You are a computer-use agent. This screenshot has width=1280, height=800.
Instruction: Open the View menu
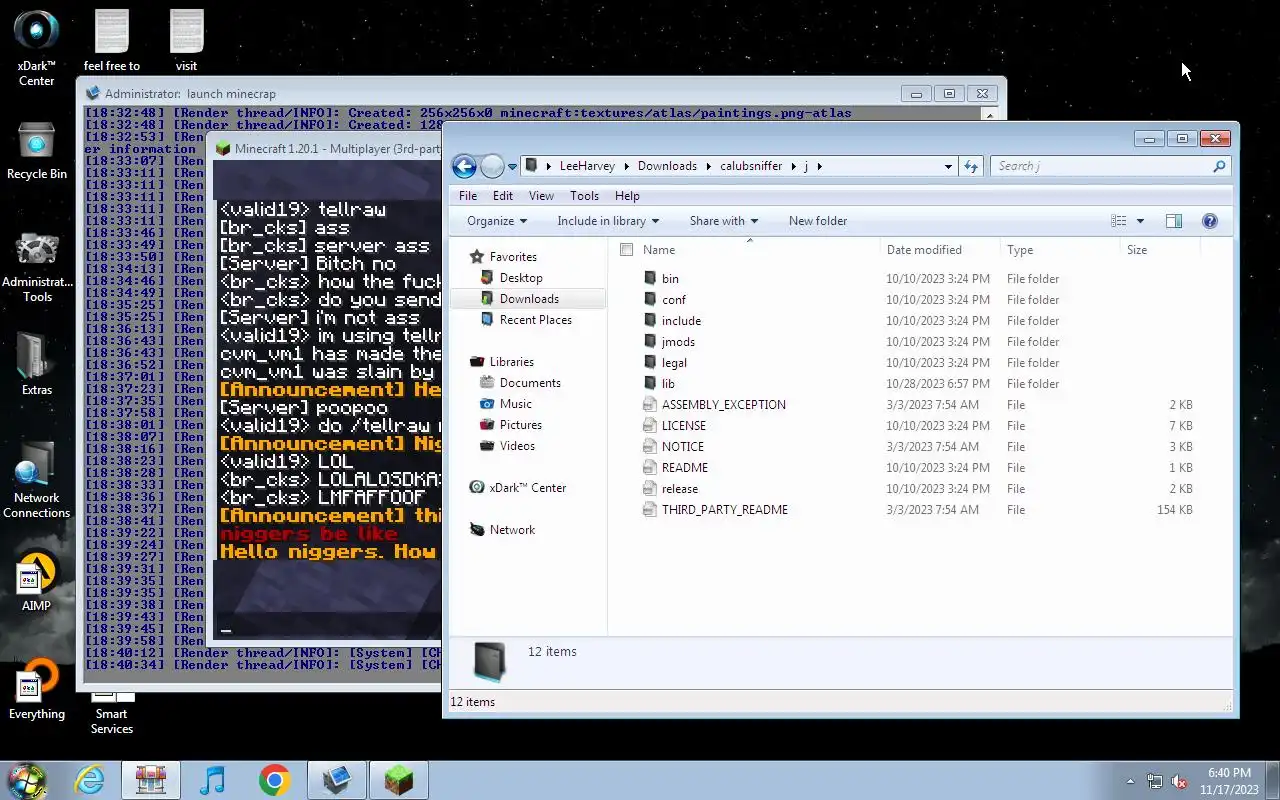click(541, 196)
